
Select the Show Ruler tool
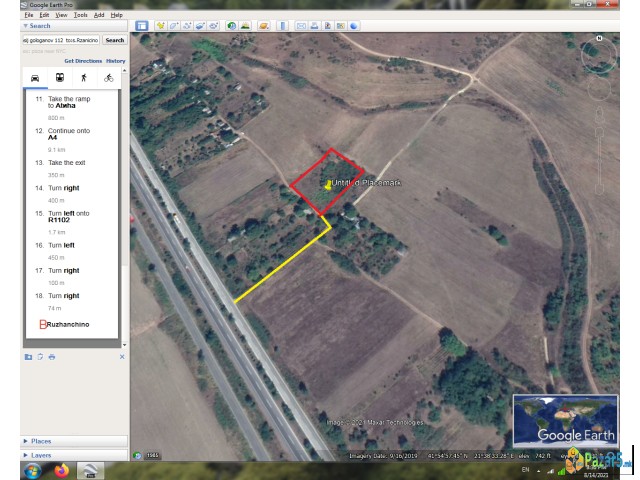(285, 25)
